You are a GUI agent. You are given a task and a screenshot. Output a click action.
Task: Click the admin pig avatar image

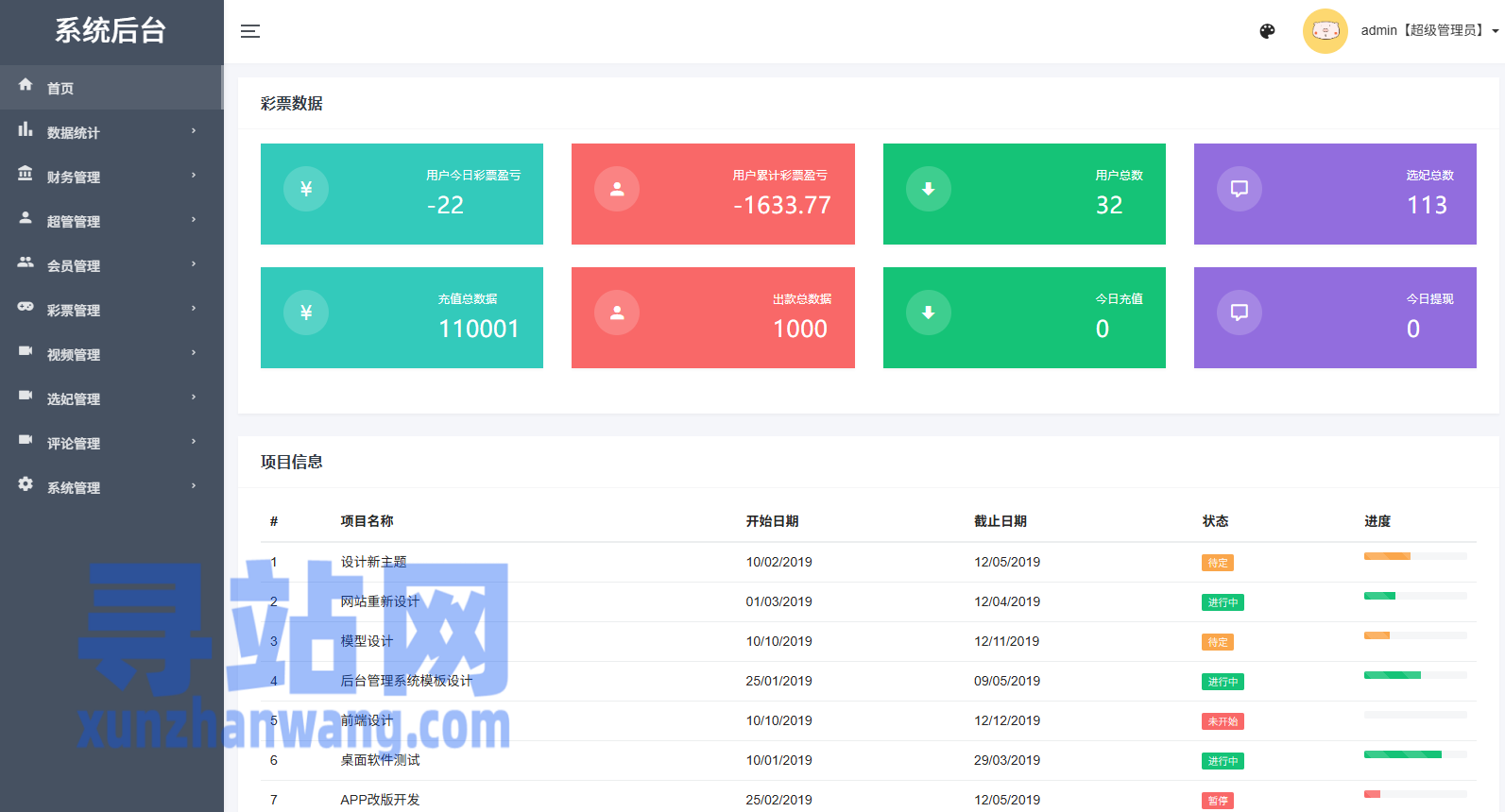[x=1325, y=31]
